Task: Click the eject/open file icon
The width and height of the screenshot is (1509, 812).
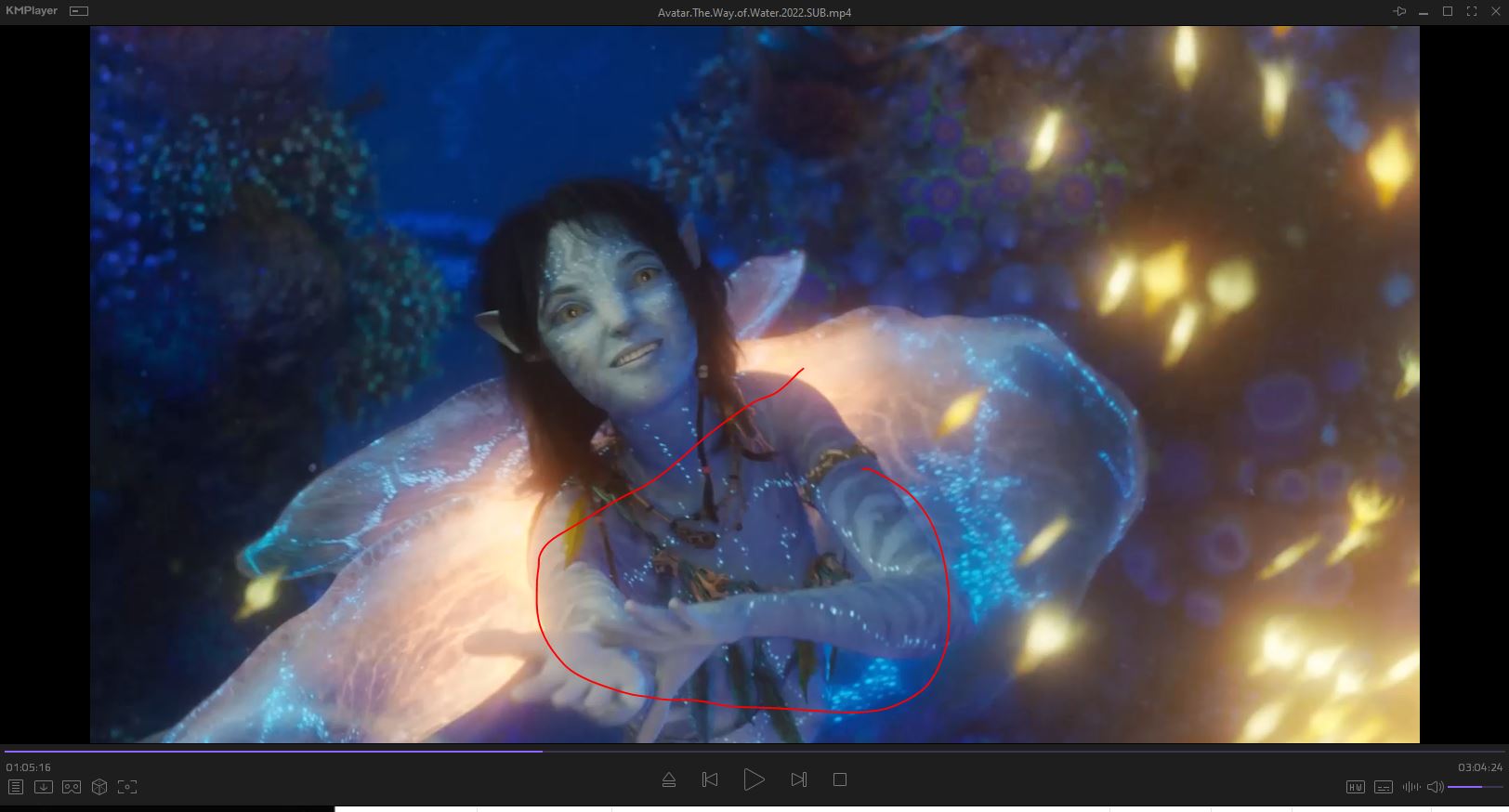Action: [x=669, y=779]
